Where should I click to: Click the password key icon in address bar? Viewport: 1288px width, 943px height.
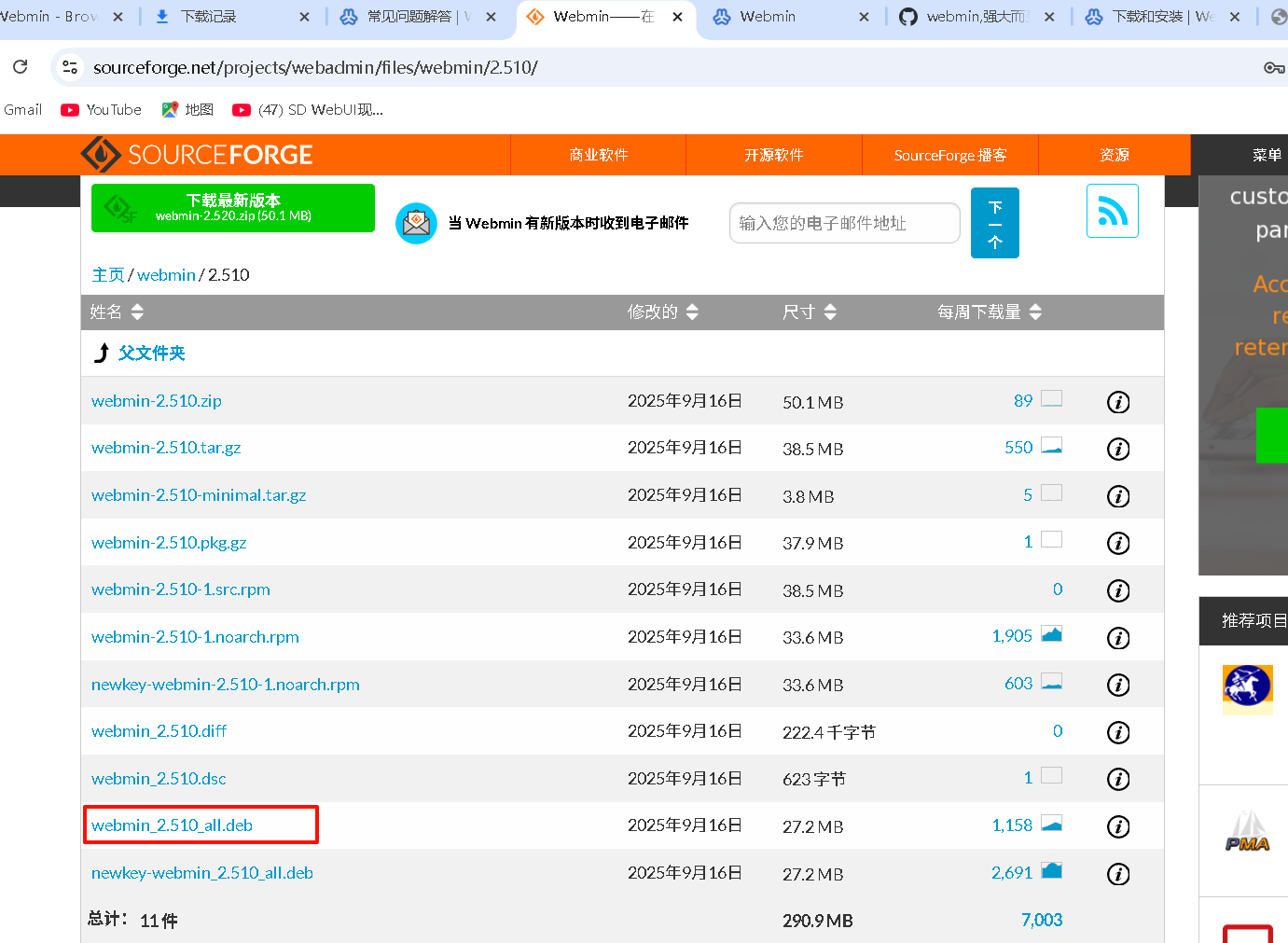1274,67
